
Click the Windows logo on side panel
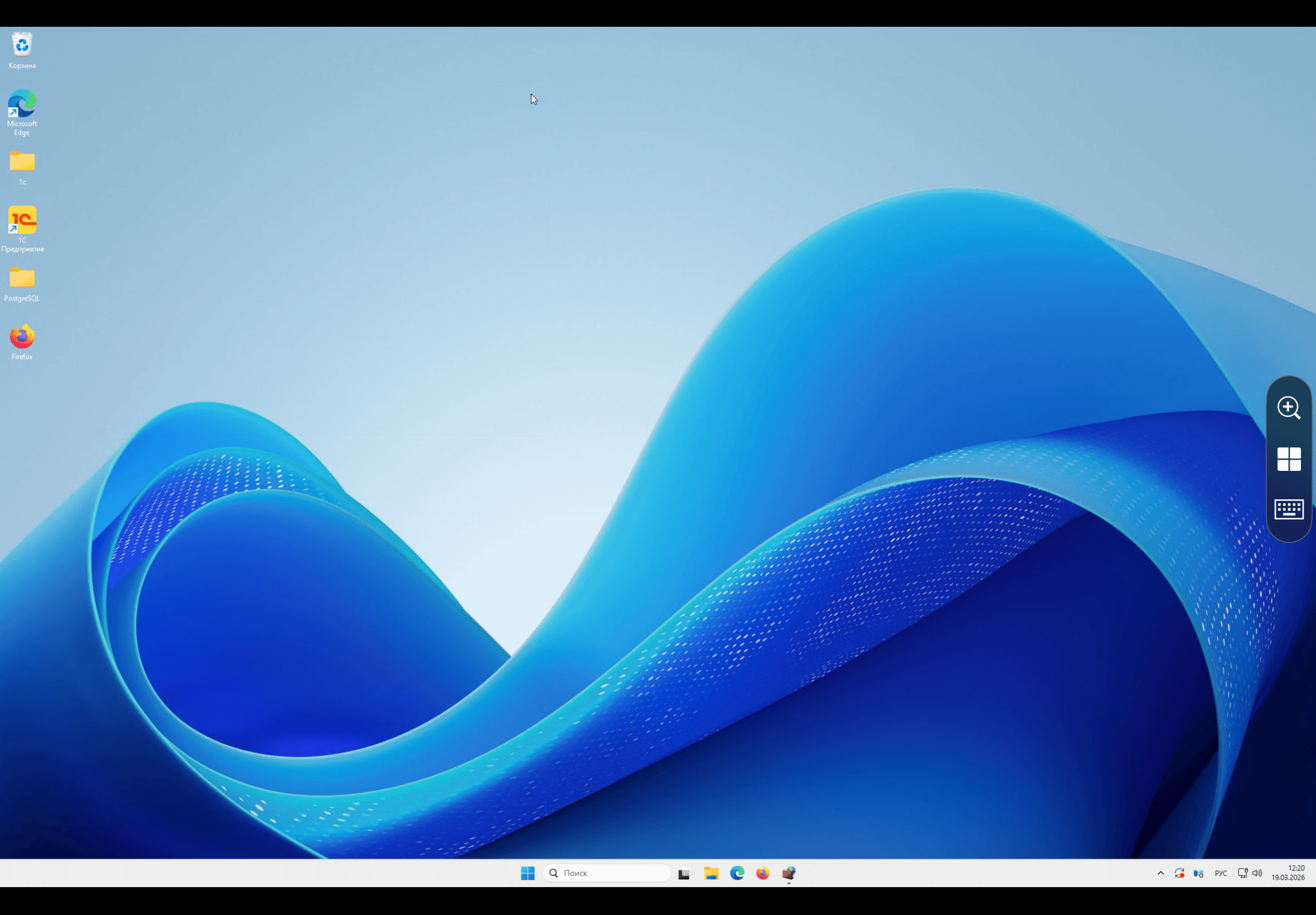(1289, 459)
